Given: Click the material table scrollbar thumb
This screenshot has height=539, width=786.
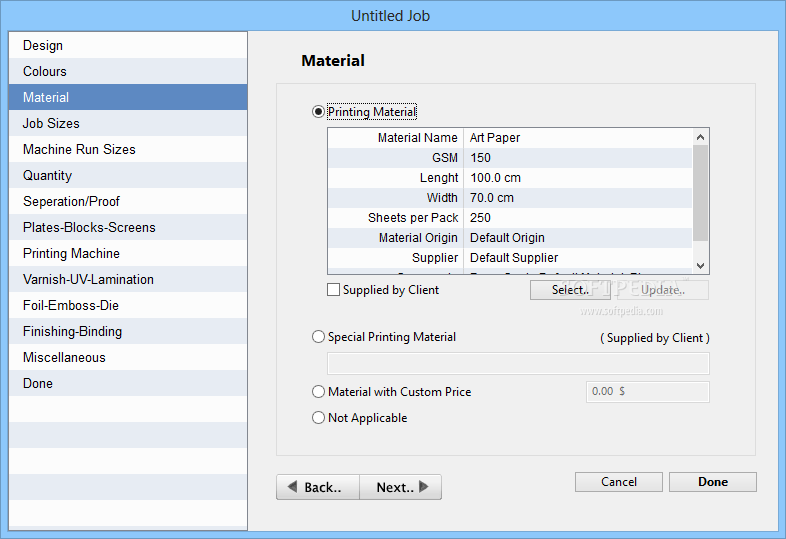Looking at the screenshot, I should click(700, 193).
